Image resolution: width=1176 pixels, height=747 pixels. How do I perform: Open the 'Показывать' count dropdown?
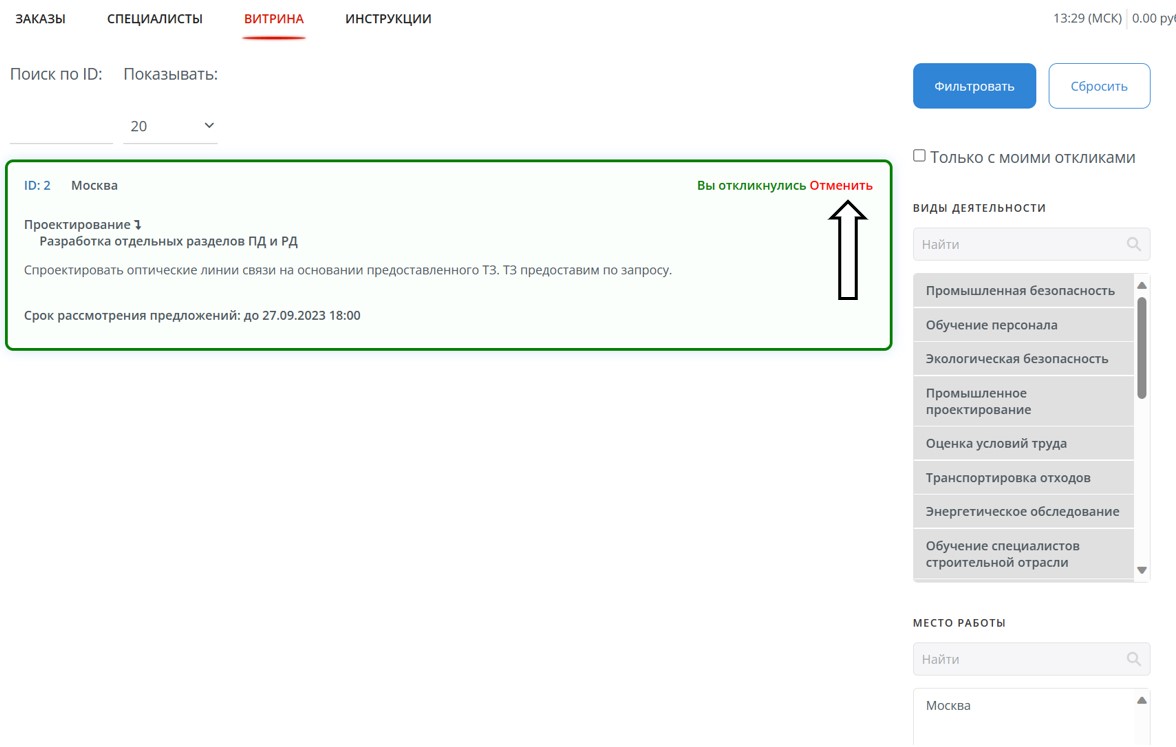click(x=170, y=126)
